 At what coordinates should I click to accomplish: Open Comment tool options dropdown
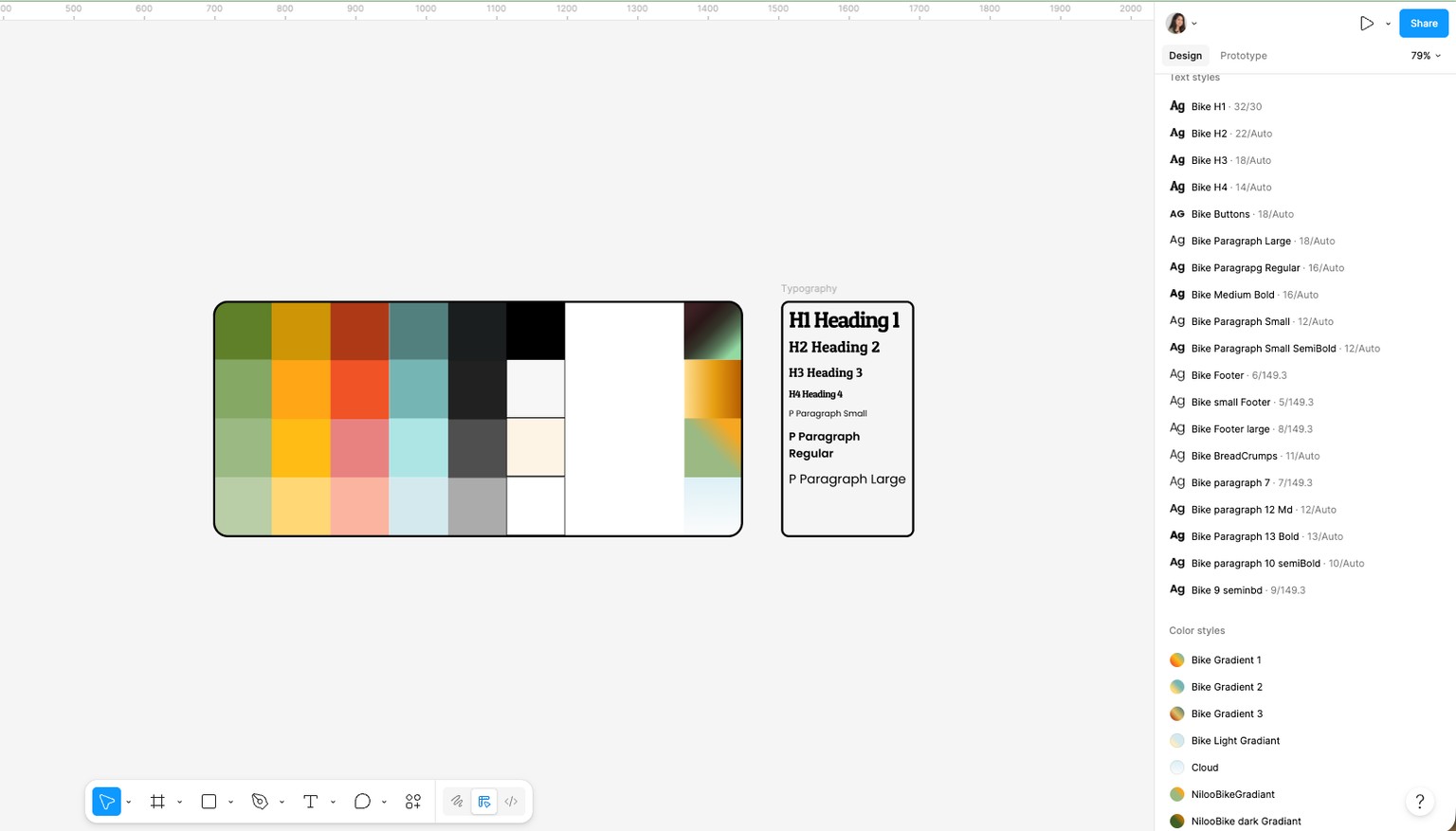pos(384,803)
